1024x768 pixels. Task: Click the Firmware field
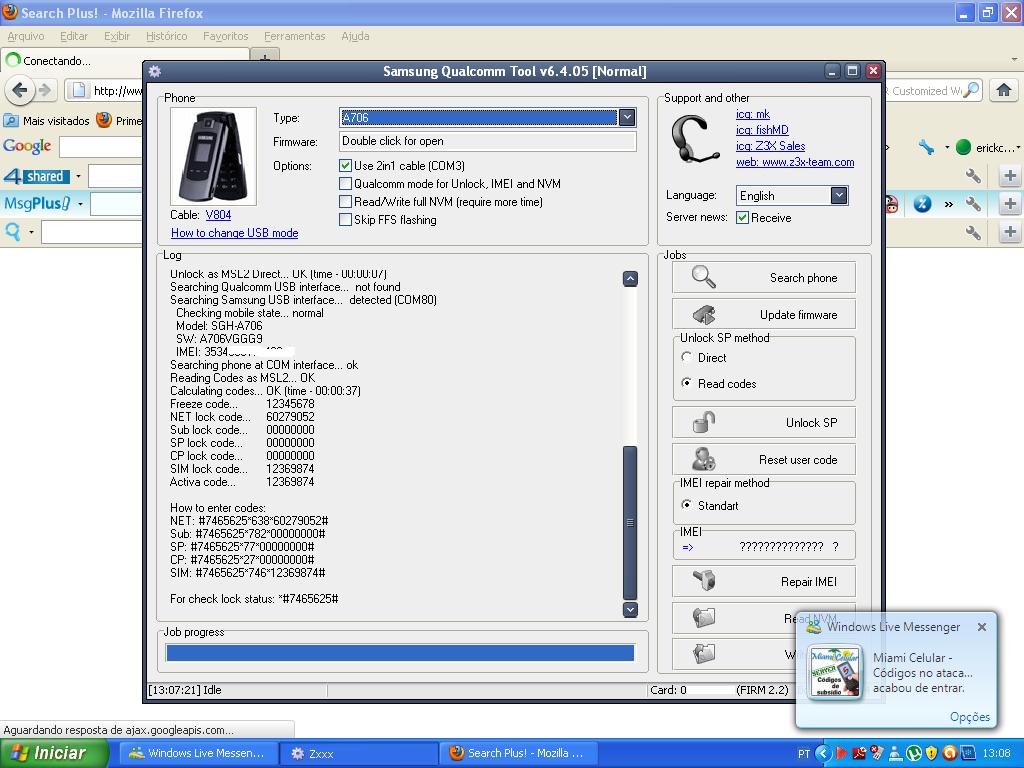coord(487,142)
